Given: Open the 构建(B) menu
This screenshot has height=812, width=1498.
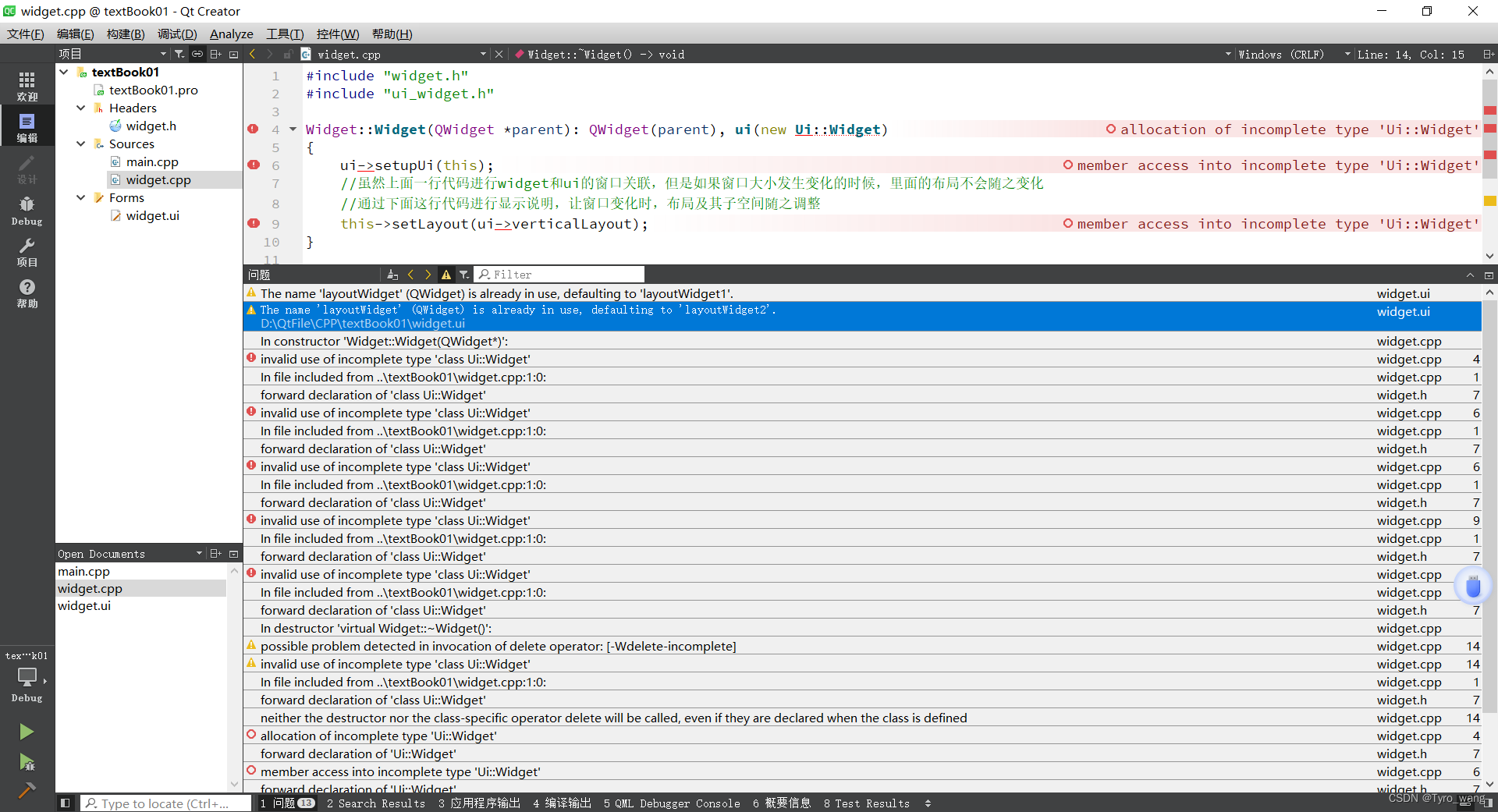Looking at the screenshot, I should pyautogui.click(x=126, y=34).
